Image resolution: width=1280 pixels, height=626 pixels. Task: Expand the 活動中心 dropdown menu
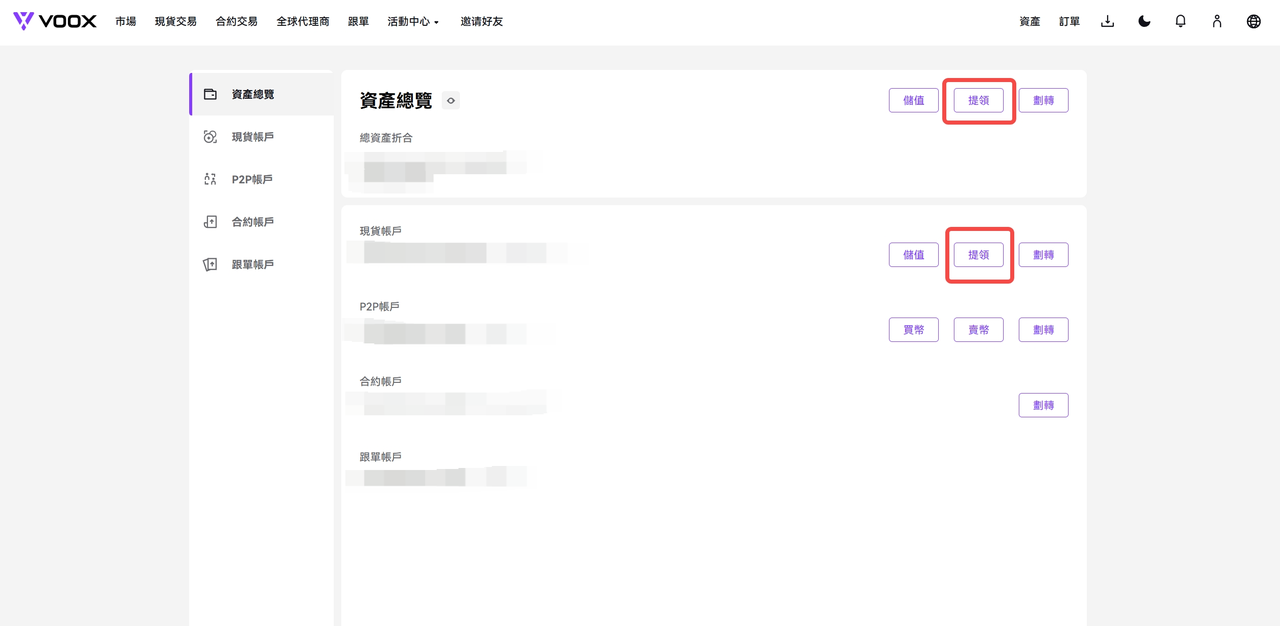[413, 21]
